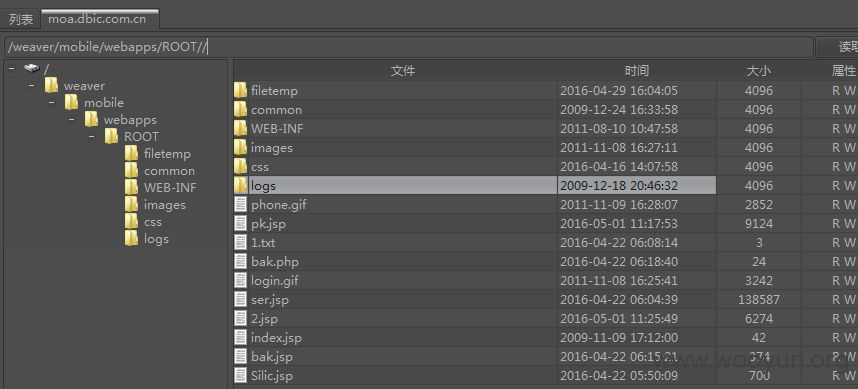
Task: Click the css folder icon in file list
Action: point(240,166)
